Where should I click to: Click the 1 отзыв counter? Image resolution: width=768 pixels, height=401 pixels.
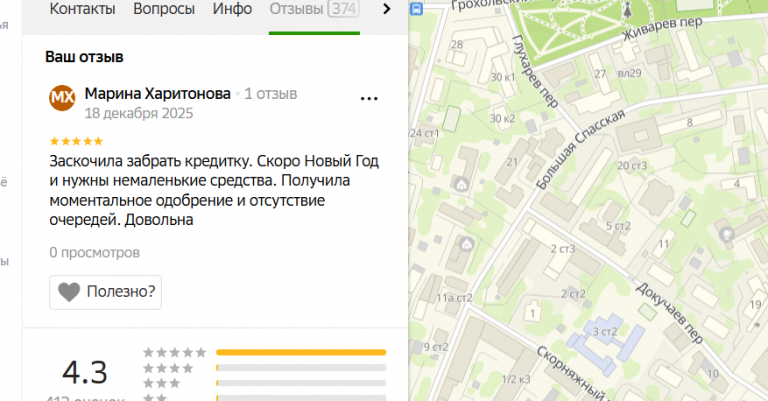[270, 94]
